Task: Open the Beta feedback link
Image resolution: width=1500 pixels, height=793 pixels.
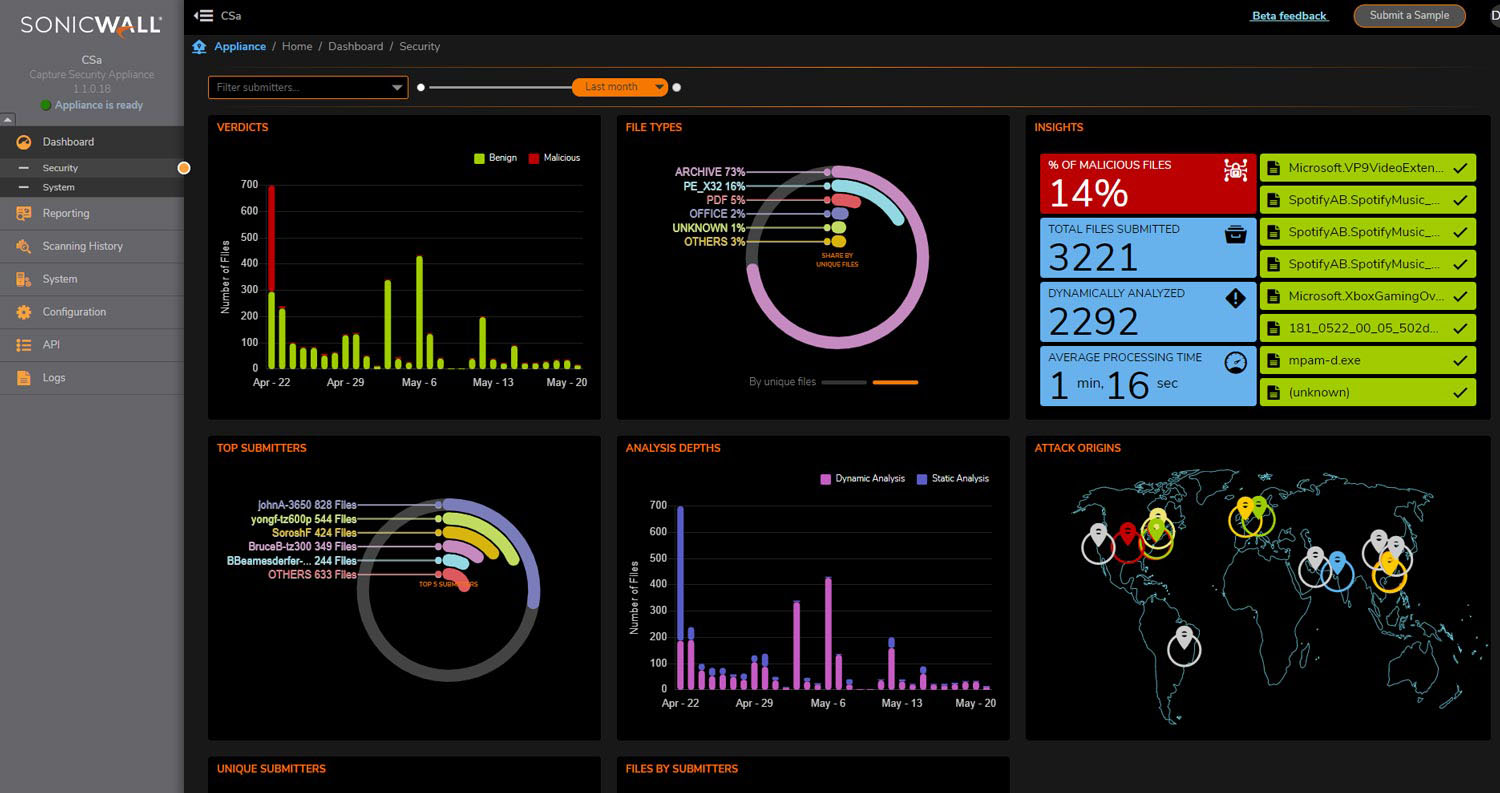Action: coord(1289,16)
